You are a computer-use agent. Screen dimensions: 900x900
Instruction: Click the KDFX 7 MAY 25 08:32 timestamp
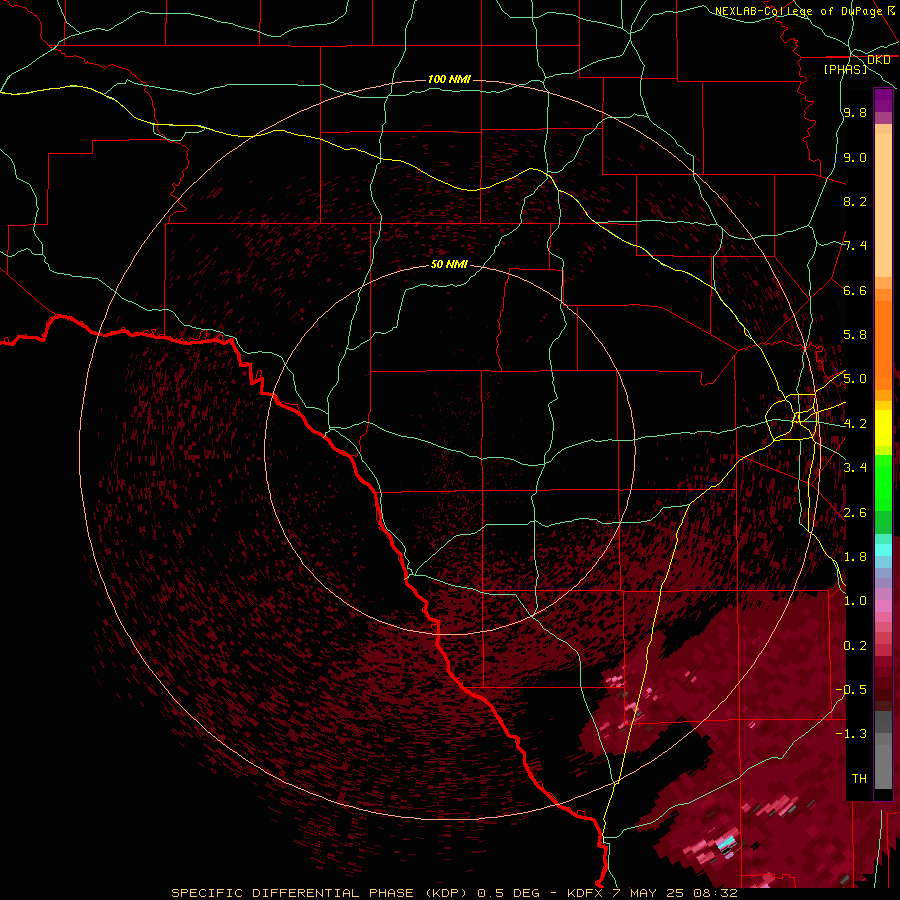click(x=652, y=893)
